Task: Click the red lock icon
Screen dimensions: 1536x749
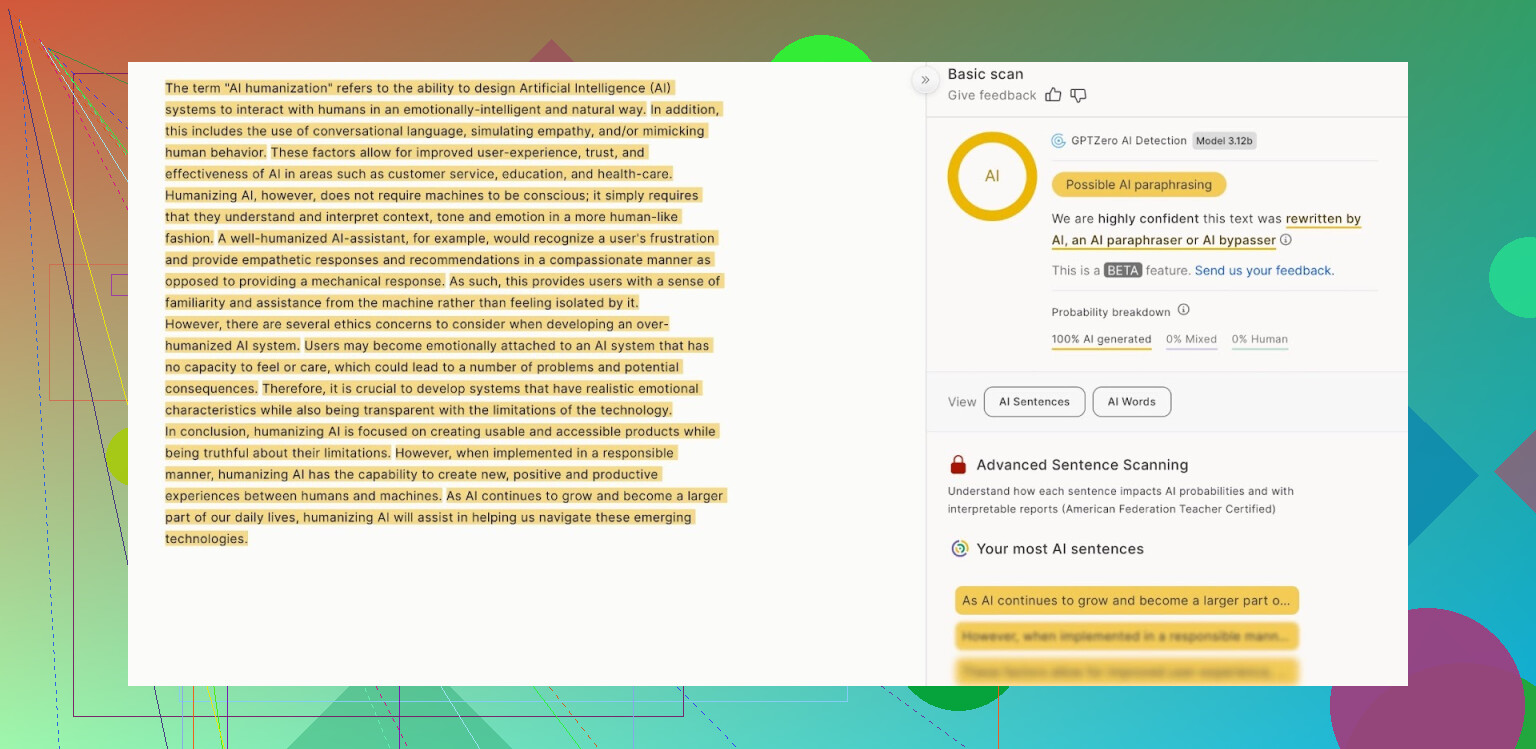Action: click(x=958, y=465)
